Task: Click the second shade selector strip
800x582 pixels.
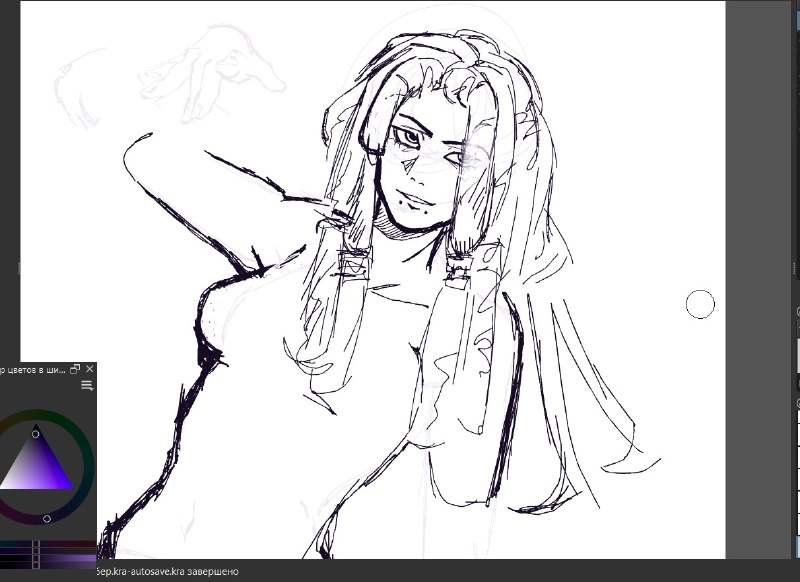Action: [x=48, y=551]
